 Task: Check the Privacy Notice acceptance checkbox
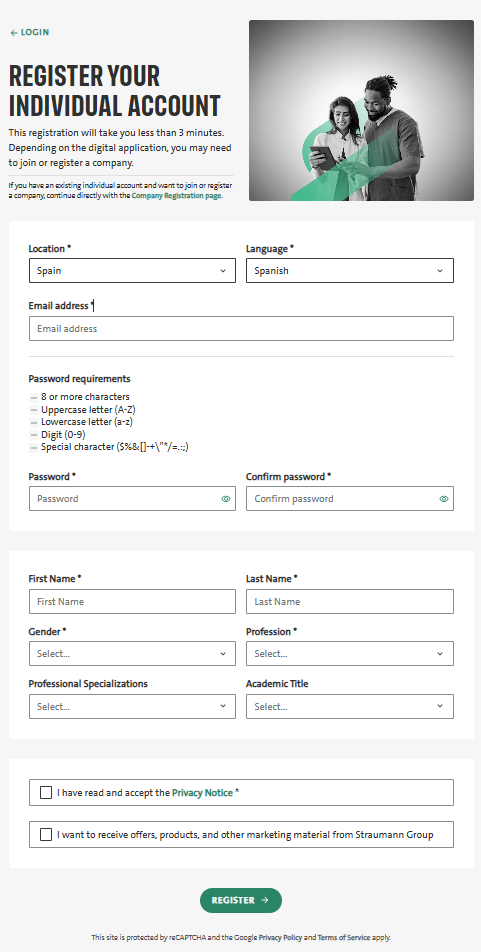pyautogui.click(x=46, y=792)
